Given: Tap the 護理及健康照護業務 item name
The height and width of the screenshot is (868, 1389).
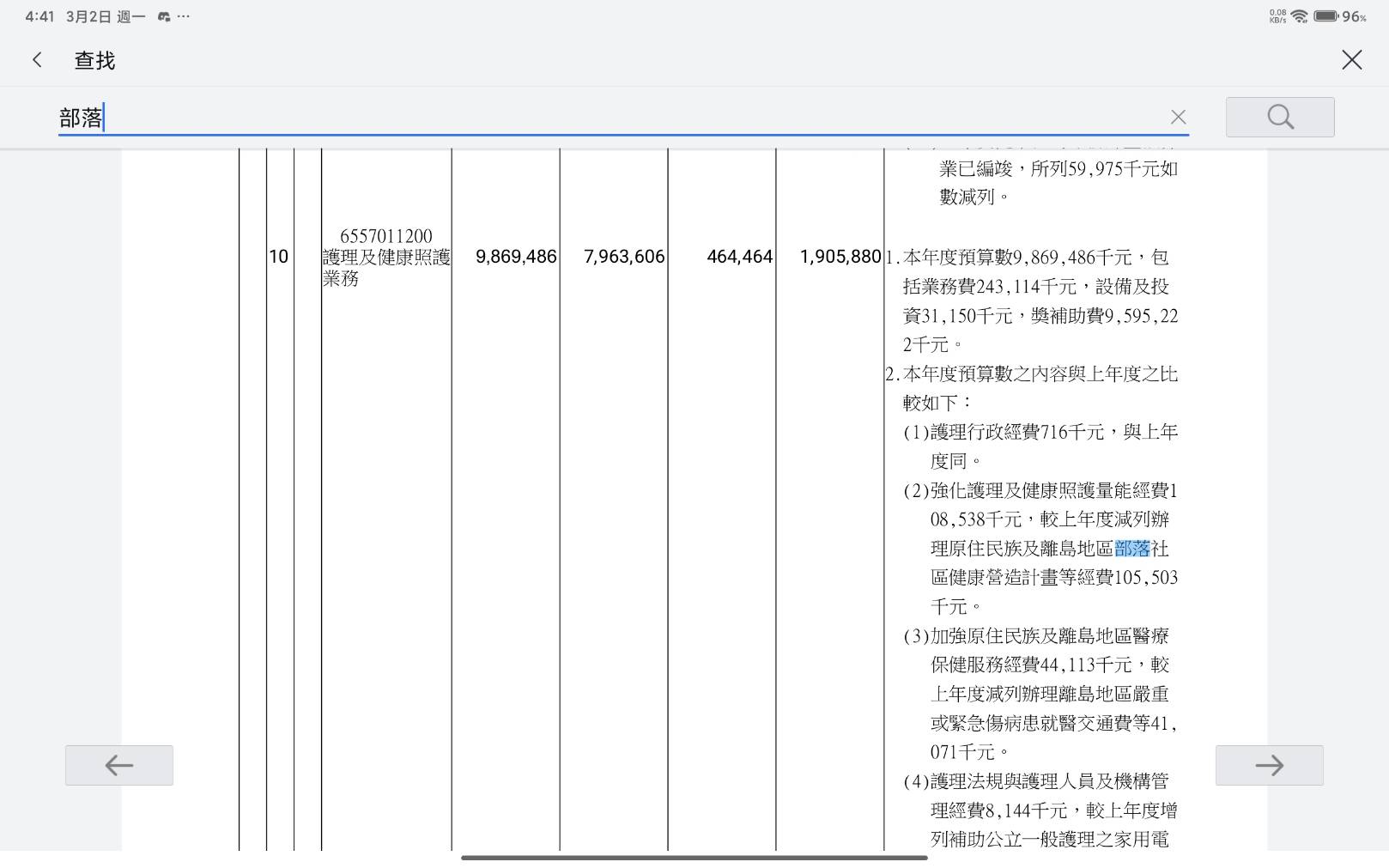Looking at the screenshot, I should (x=385, y=268).
